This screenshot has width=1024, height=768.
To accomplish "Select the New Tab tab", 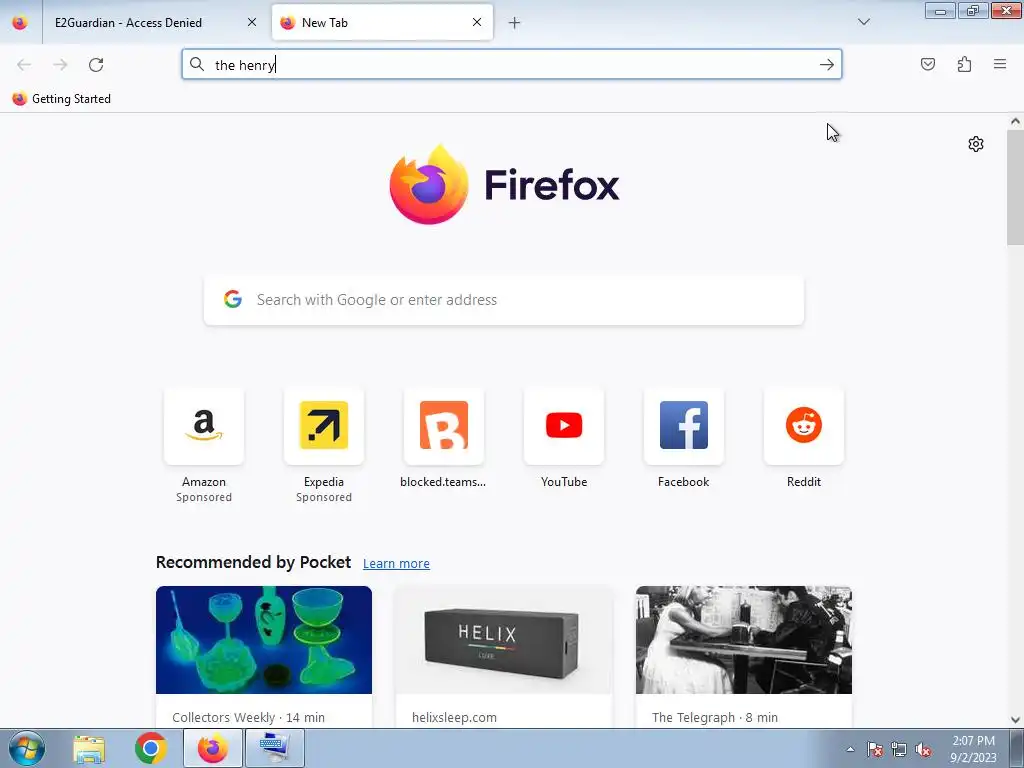I will pyautogui.click(x=382, y=23).
